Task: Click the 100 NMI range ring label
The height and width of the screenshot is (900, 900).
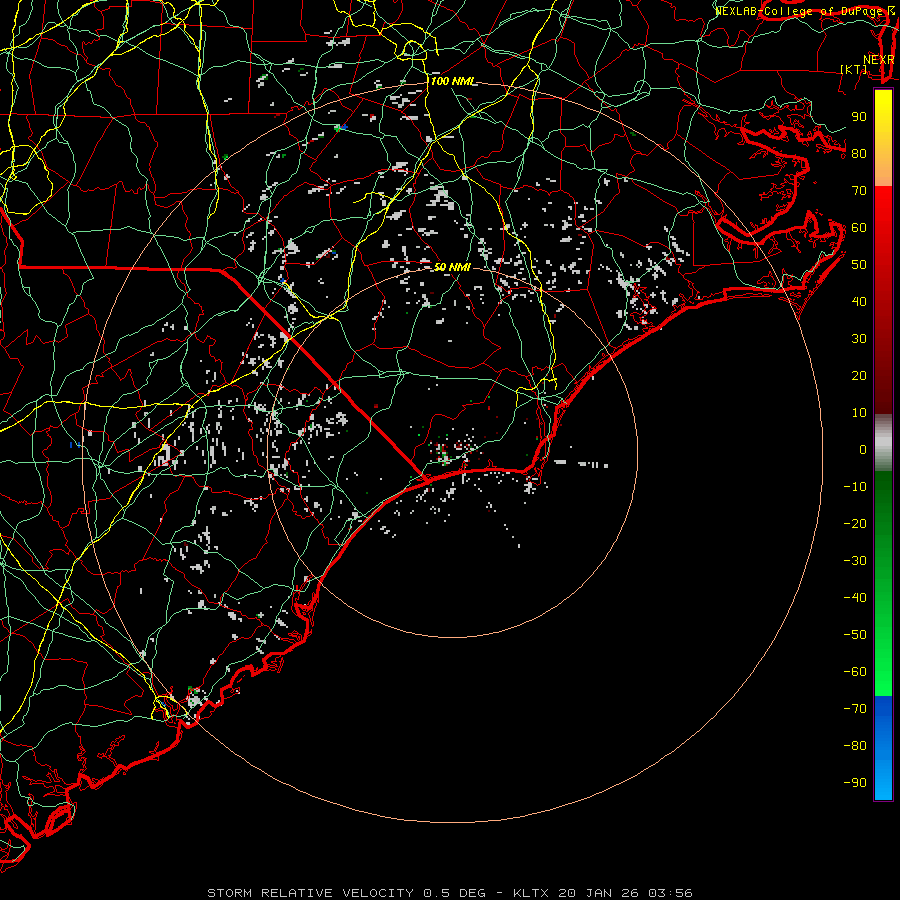Action: click(453, 82)
